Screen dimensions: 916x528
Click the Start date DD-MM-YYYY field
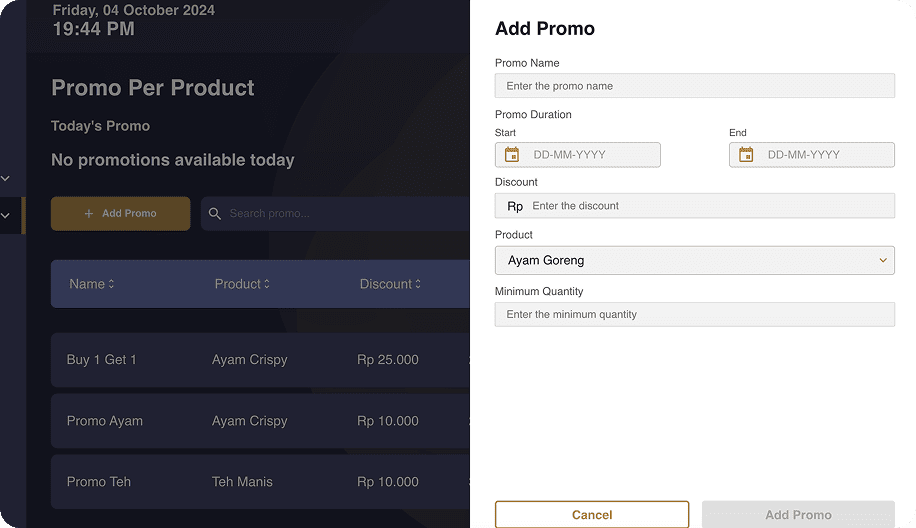click(592, 155)
